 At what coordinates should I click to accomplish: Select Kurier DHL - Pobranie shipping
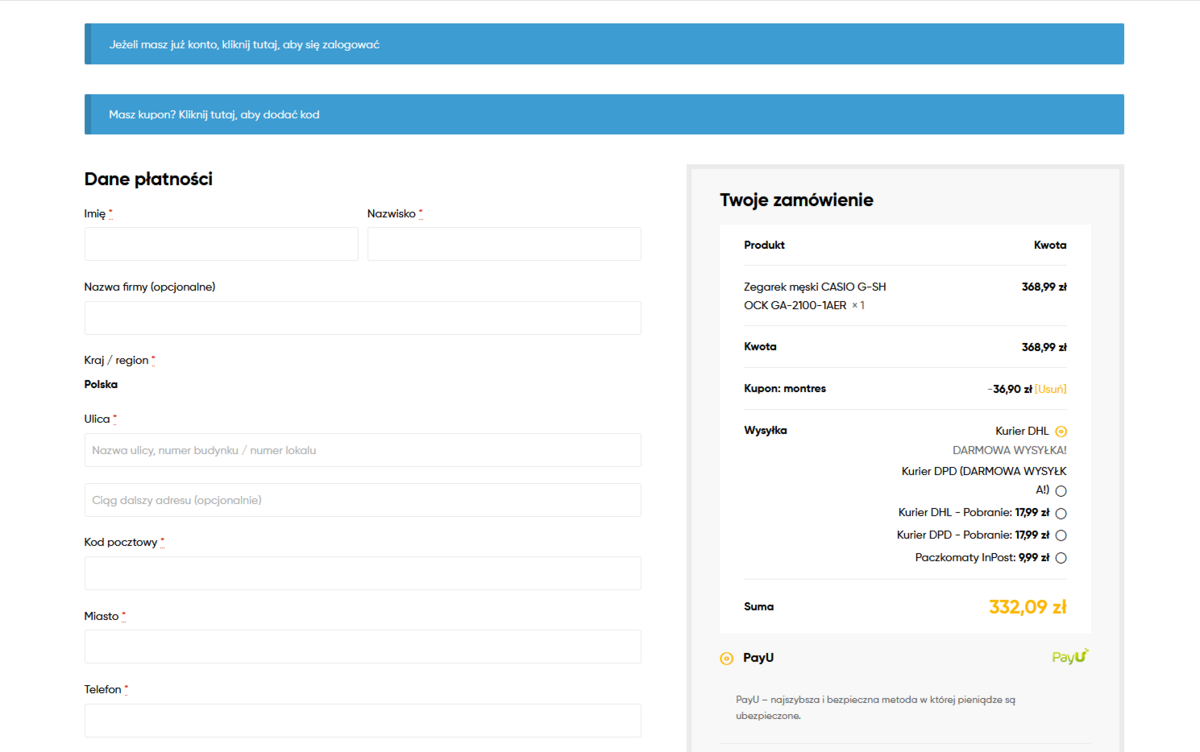(x=1061, y=514)
